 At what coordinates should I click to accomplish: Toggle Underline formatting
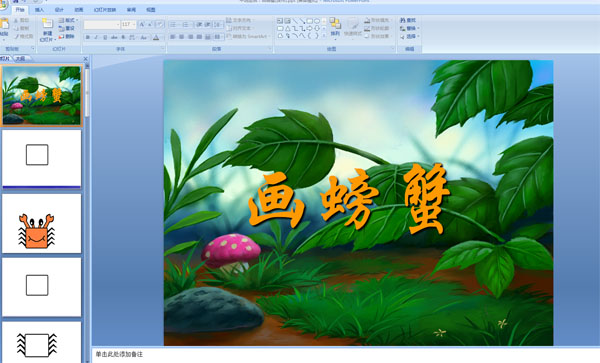pos(105,37)
